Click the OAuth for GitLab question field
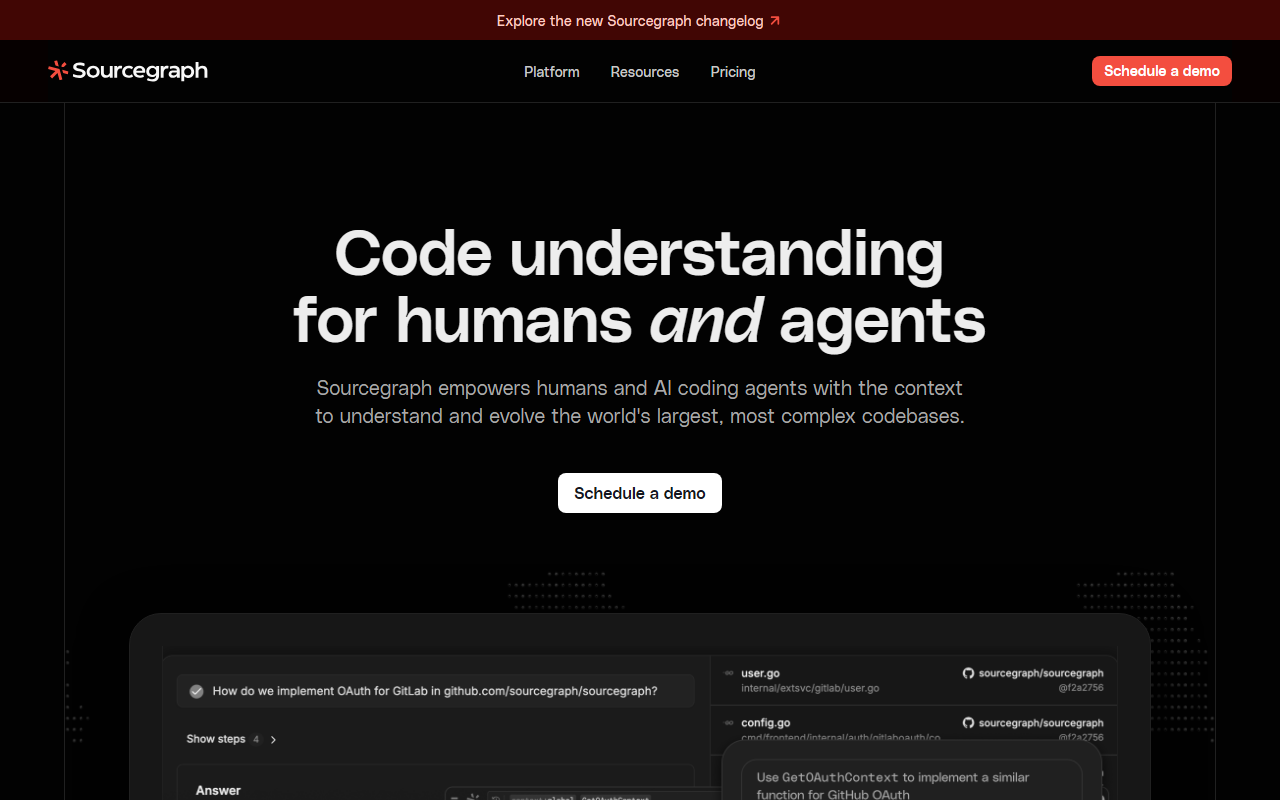 [x=436, y=691]
